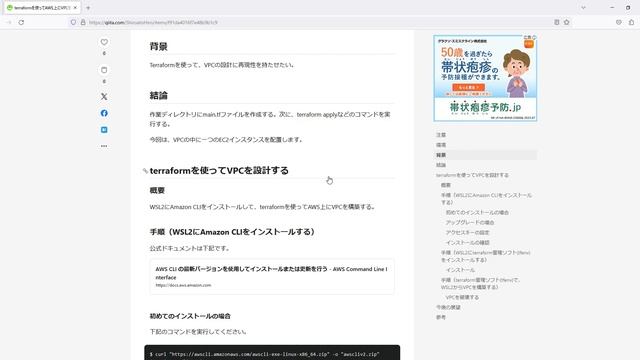The image size is (640, 360).
Task: Click the 結論 section heading
Action: point(158,96)
